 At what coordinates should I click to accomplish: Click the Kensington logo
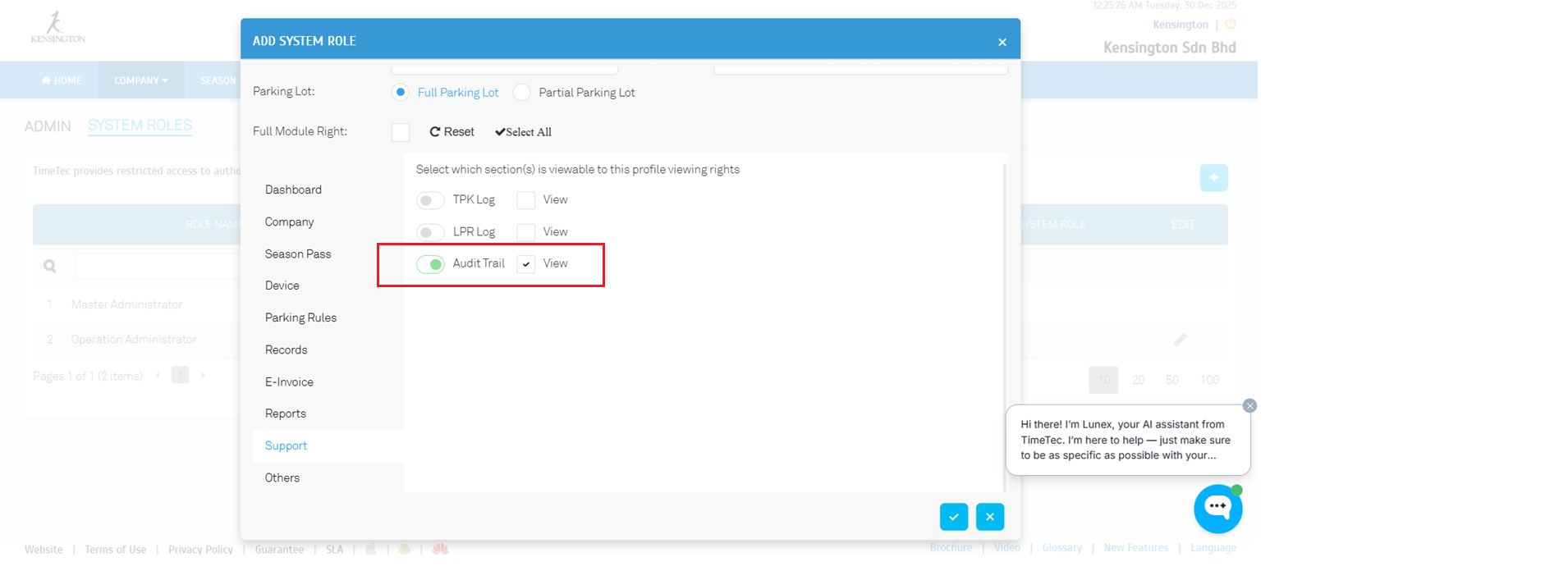[x=57, y=28]
